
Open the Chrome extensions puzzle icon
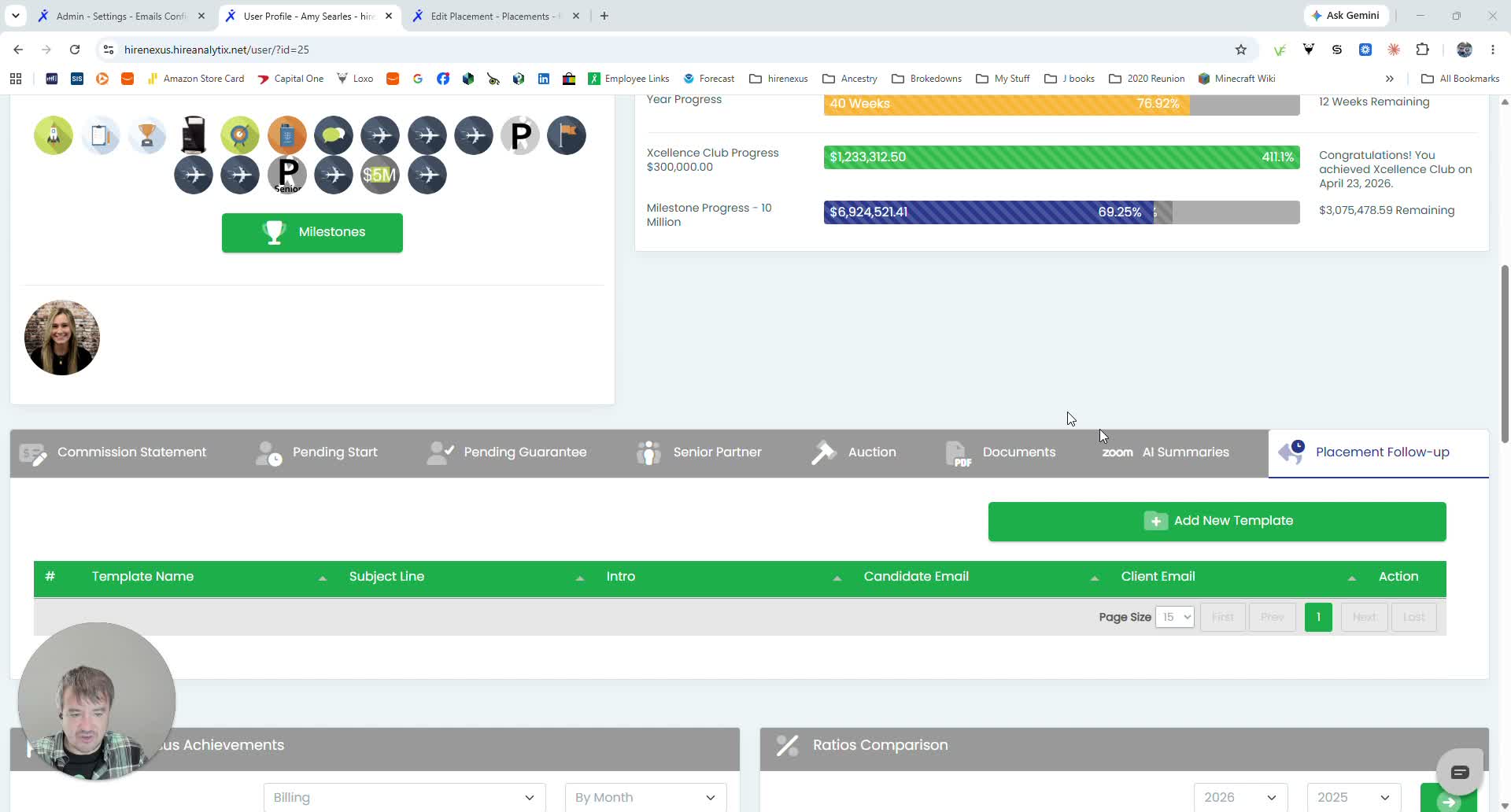click(x=1422, y=50)
